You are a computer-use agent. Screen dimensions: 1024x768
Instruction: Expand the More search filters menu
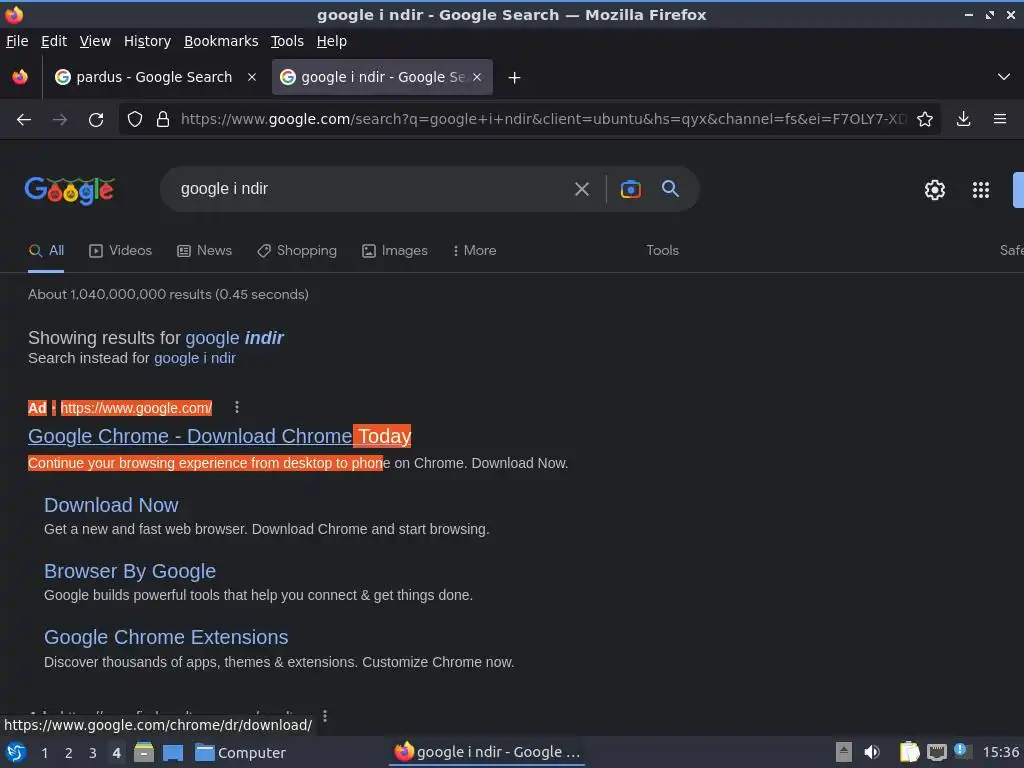pos(475,251)
